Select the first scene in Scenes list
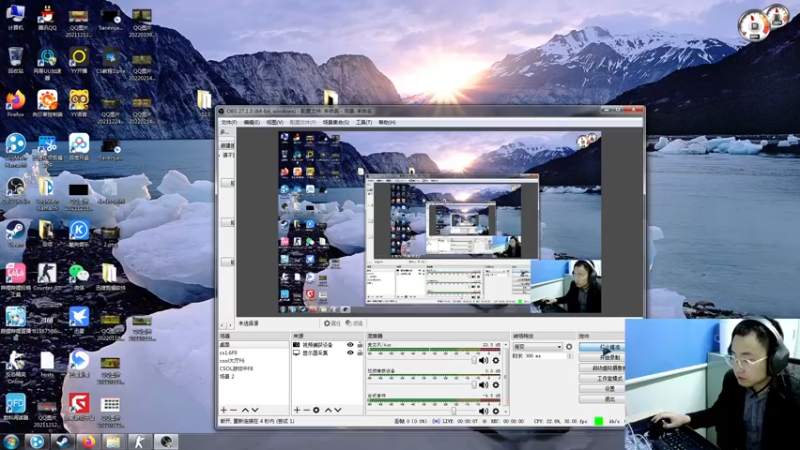The width and height of the screenshot is (800, 450). (254, 345)
